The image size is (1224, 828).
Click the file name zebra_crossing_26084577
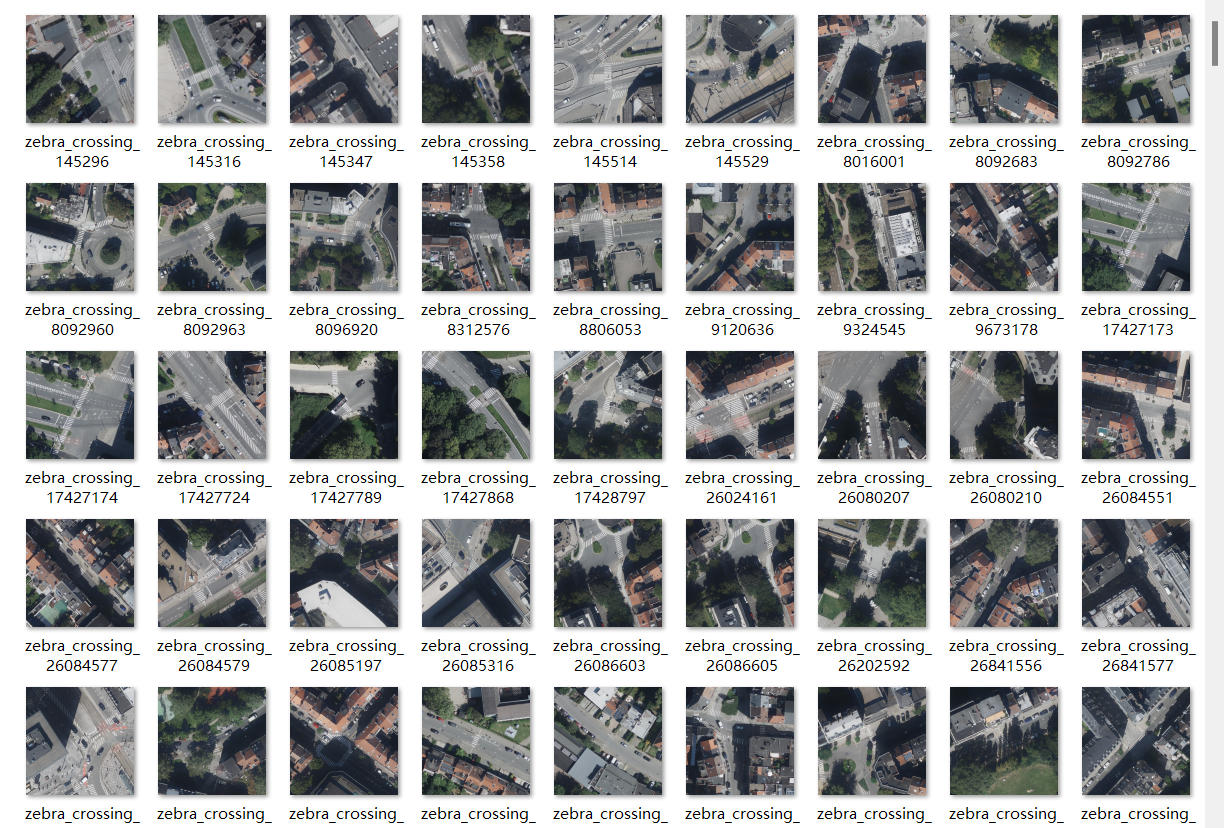[x=83, y=656]
